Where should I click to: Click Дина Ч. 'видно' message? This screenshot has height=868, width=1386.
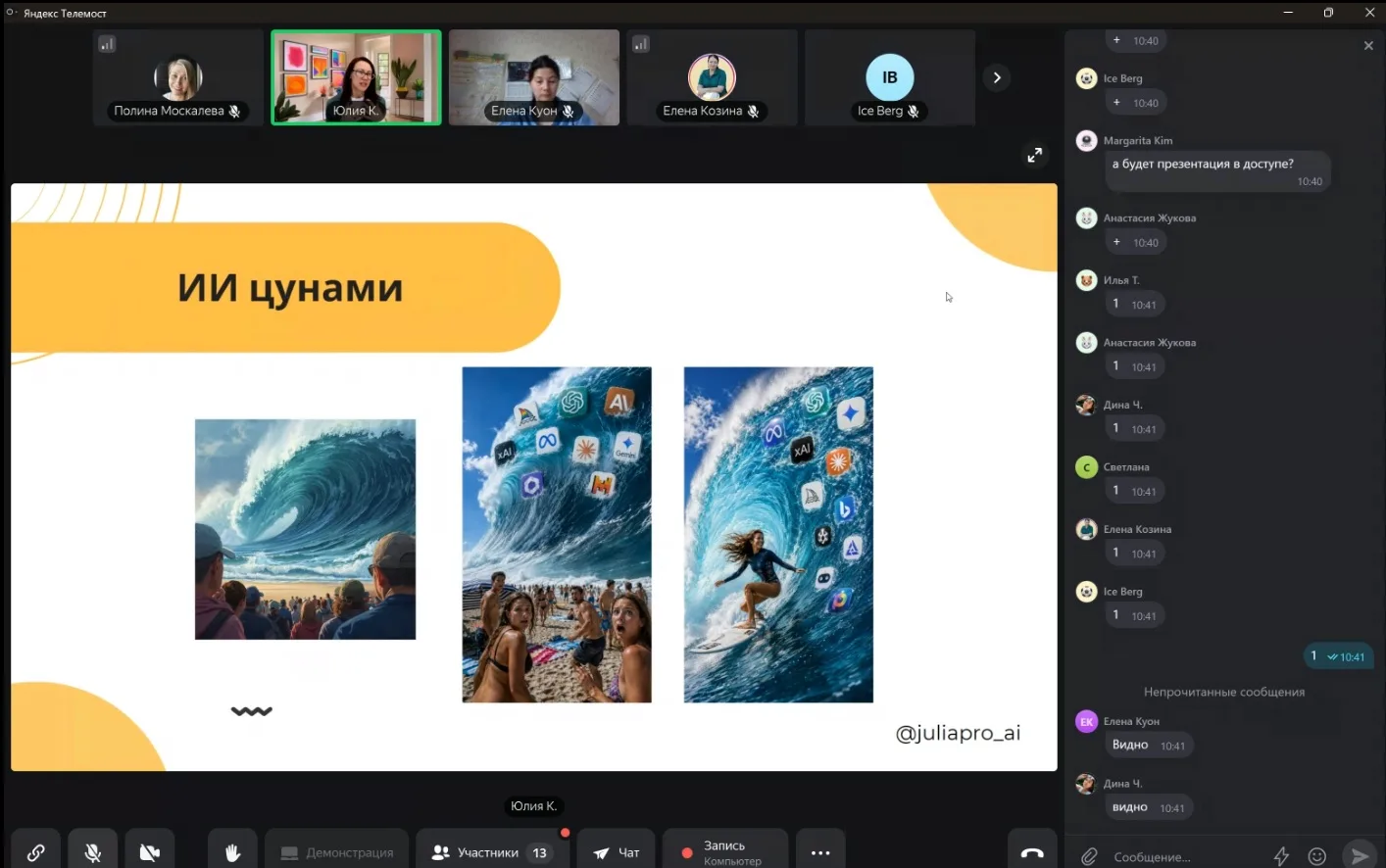tap(1148, 808)
